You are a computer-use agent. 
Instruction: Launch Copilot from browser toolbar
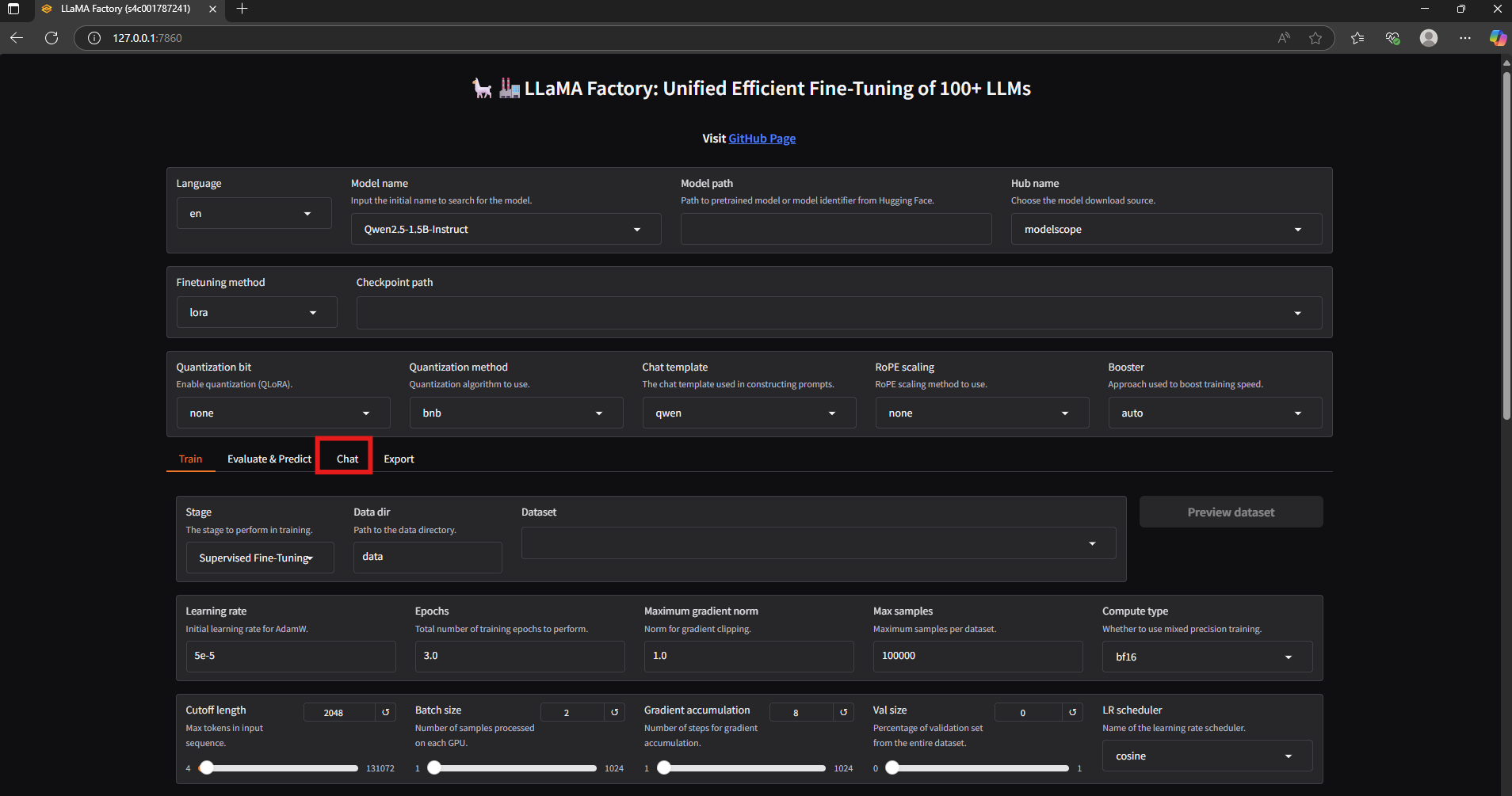pyautogui.click(x=1497, y=38)
